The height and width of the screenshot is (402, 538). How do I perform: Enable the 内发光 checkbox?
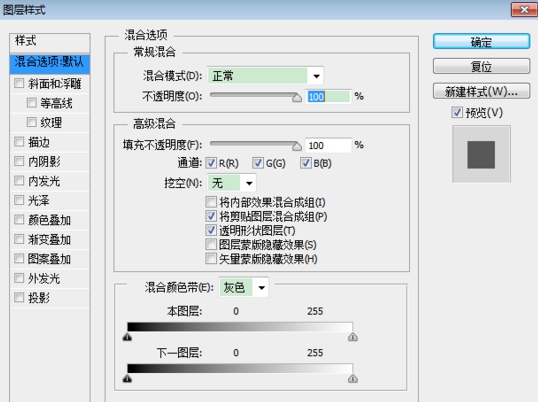coord(19,181)
